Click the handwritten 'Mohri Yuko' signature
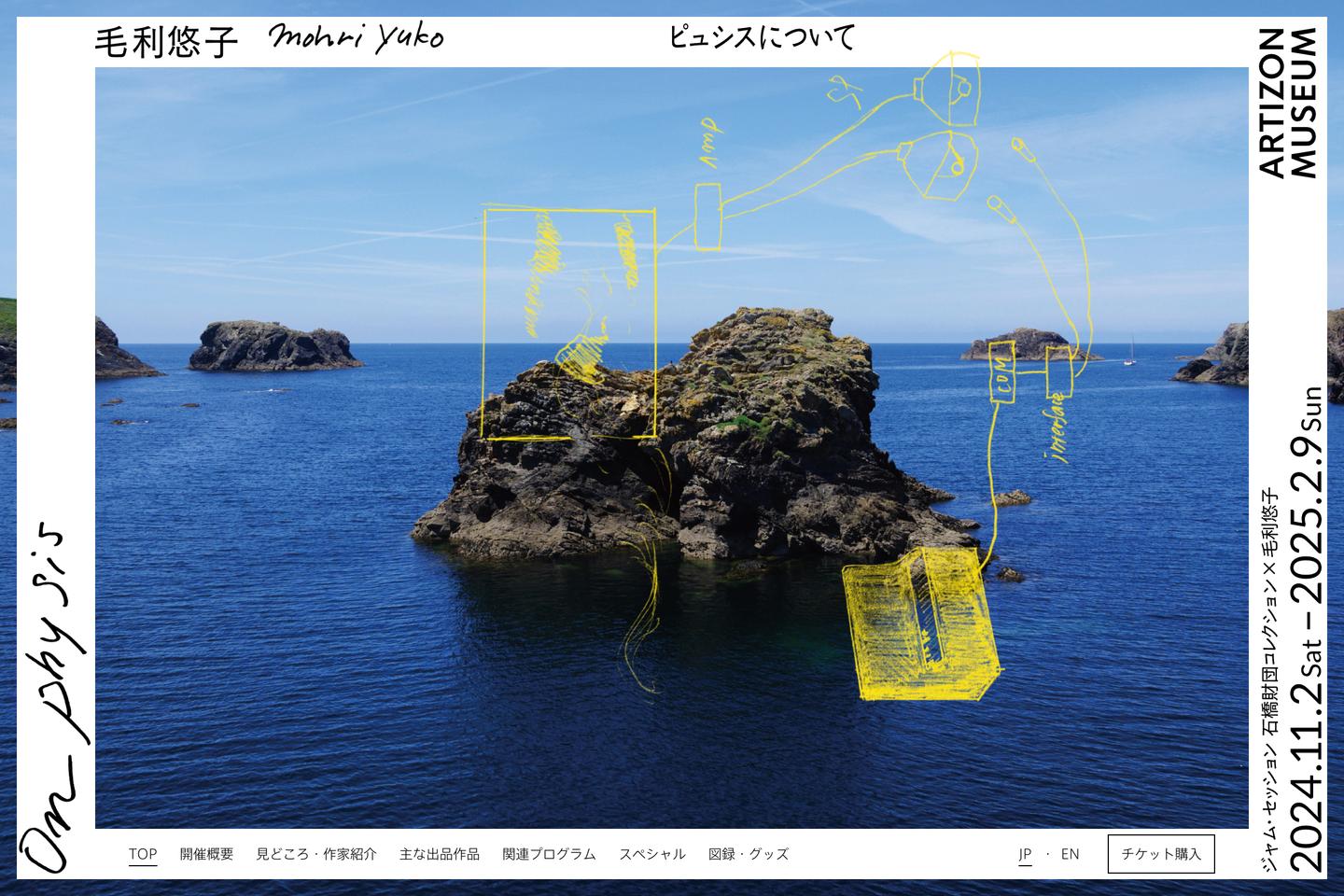Screen dimensions: 1344x896 point(356,39)
